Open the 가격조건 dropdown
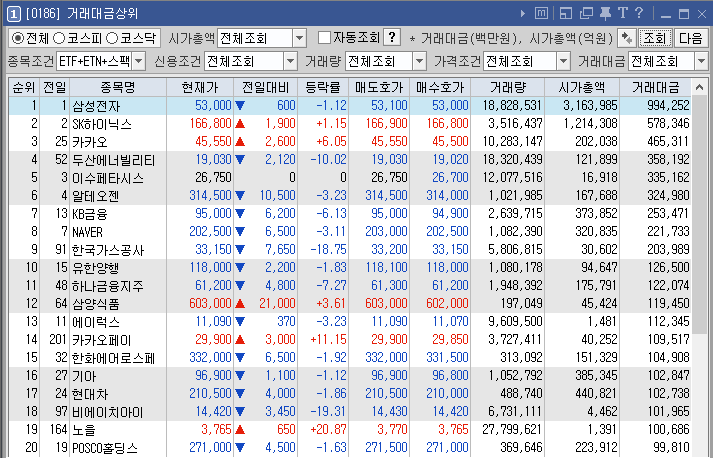Image resolution: width=713 pixels, height=458 pixels. [563, 61]
